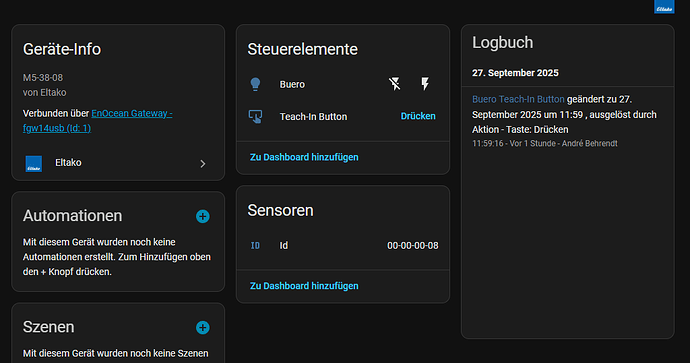
Task: Add a new scene with plus icon
Action: point(202,327)
